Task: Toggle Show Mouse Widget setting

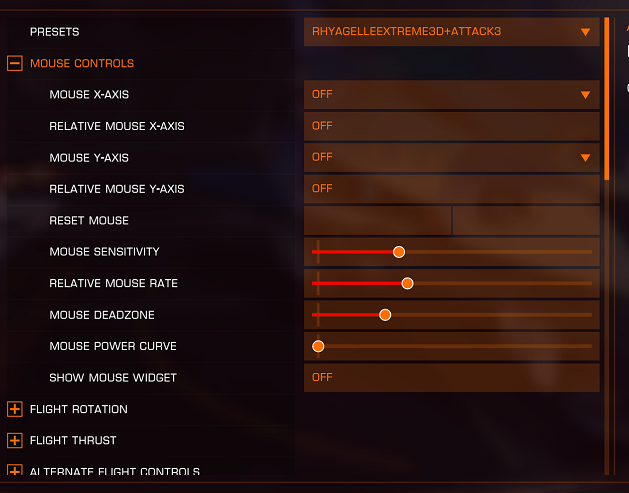Action: tap(452, 377)
